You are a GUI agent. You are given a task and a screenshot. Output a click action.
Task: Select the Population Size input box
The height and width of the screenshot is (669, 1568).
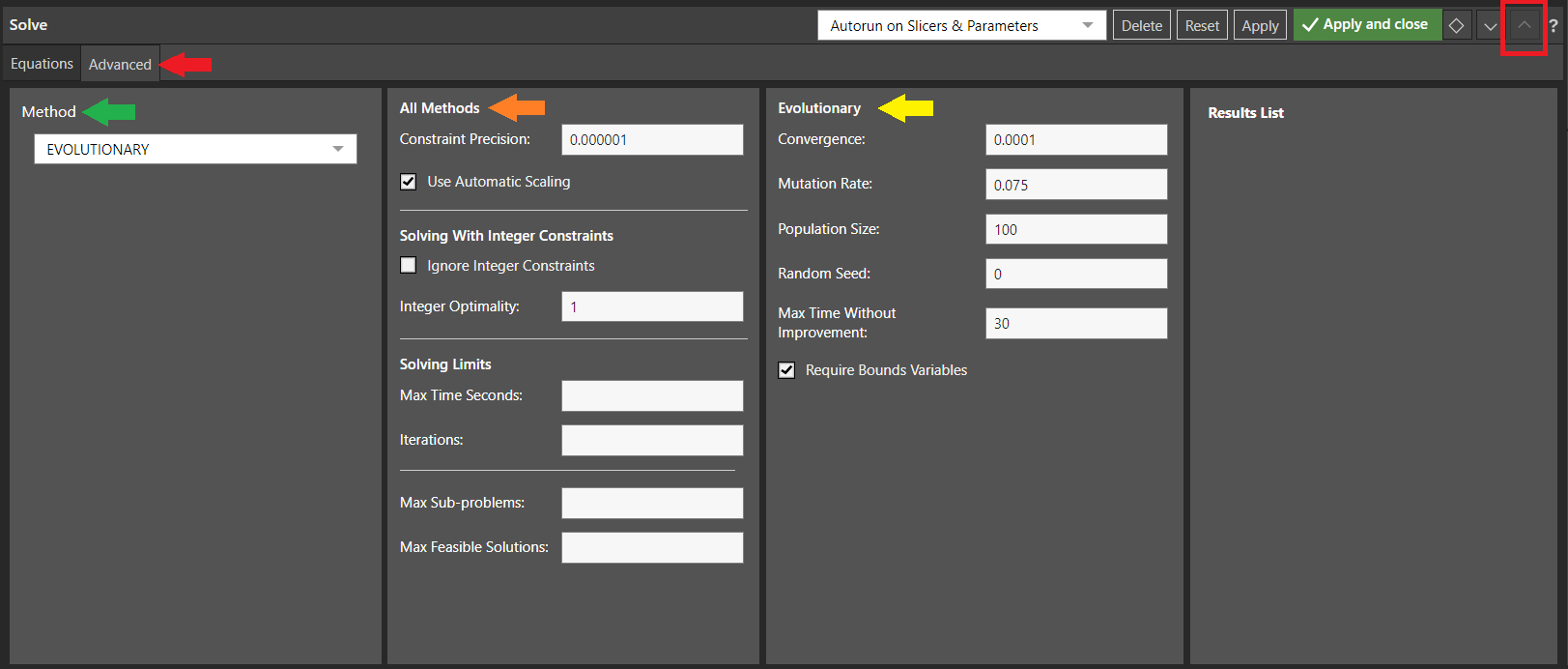click(1076, 229)
